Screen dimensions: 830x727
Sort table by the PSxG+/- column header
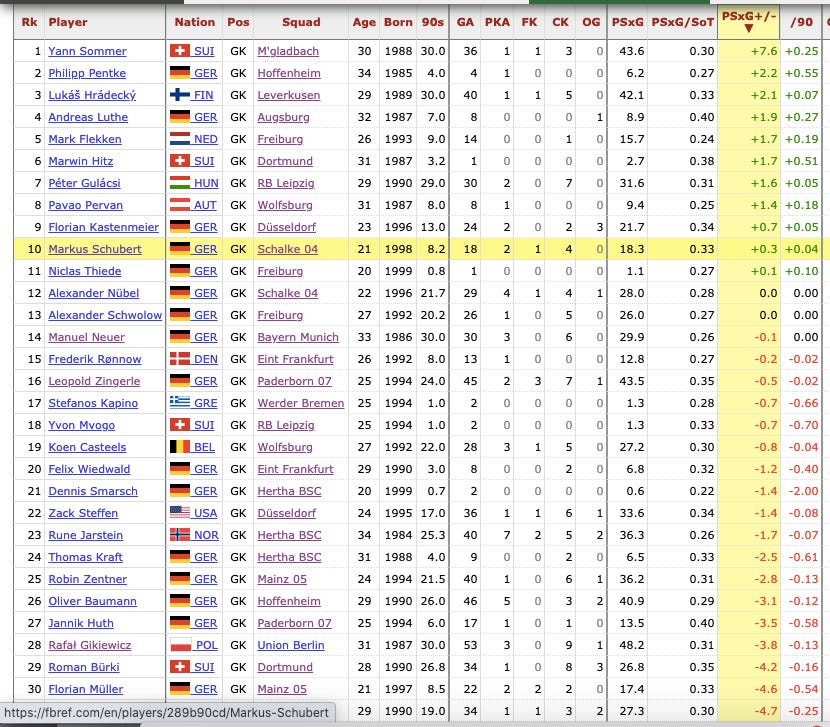pyautogui.click(x=747, y=21)
